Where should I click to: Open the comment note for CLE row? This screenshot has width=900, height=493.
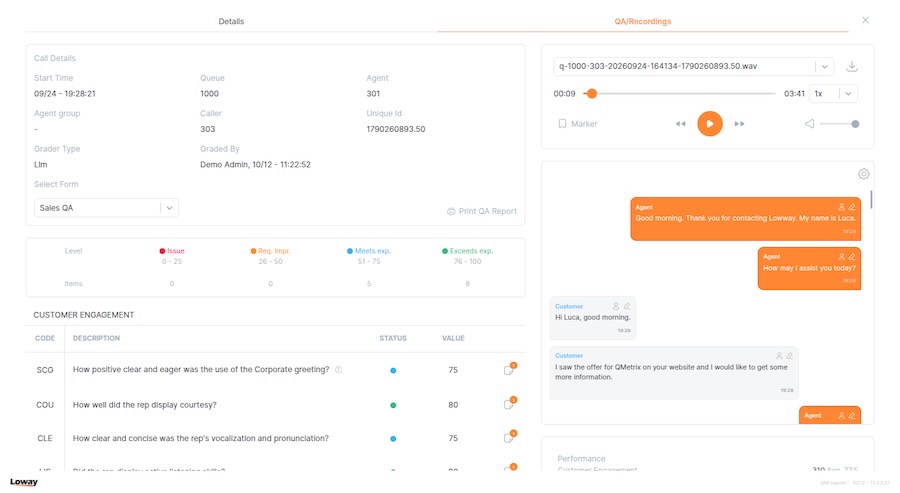(509, 437)
